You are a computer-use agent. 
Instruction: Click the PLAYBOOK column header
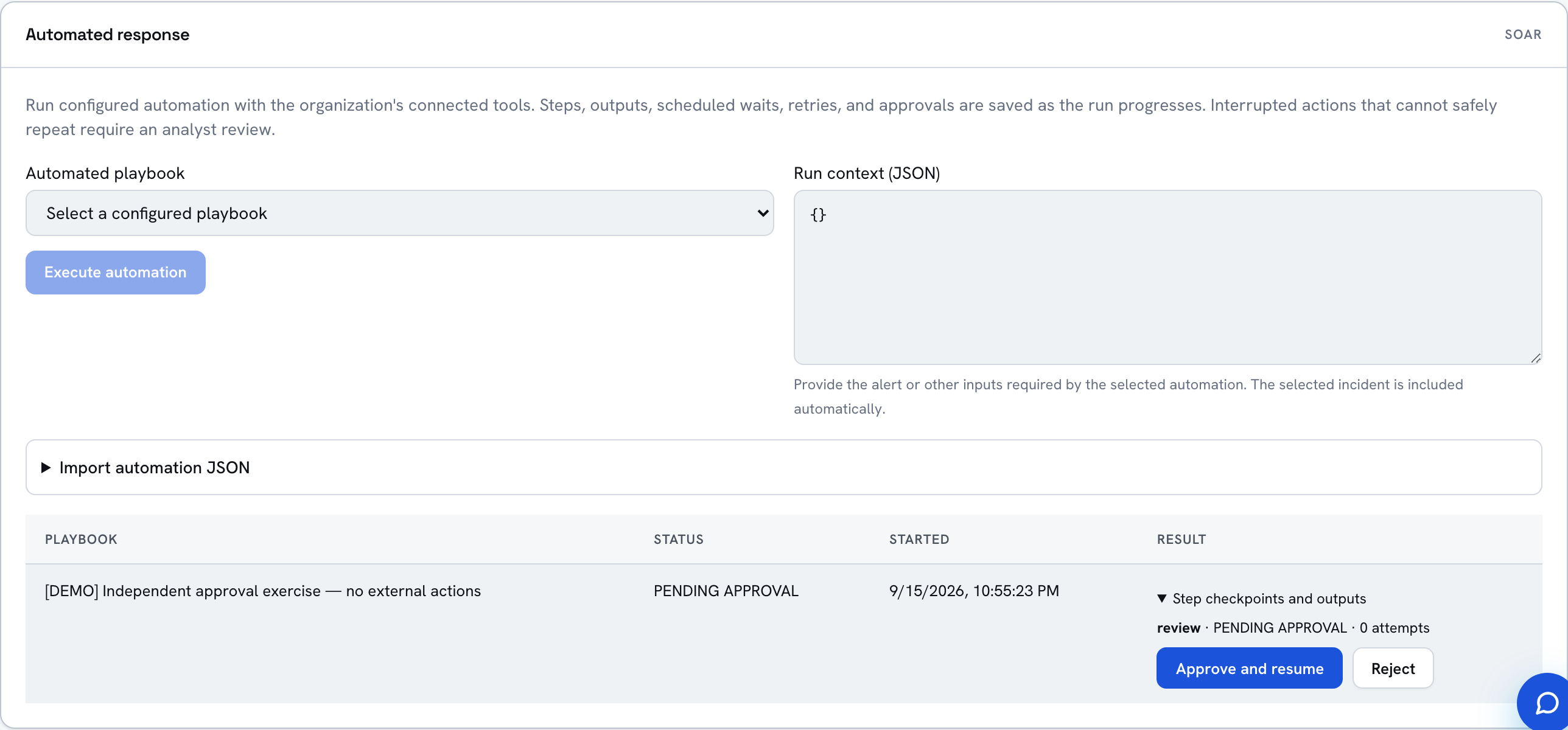click(81, 539)
